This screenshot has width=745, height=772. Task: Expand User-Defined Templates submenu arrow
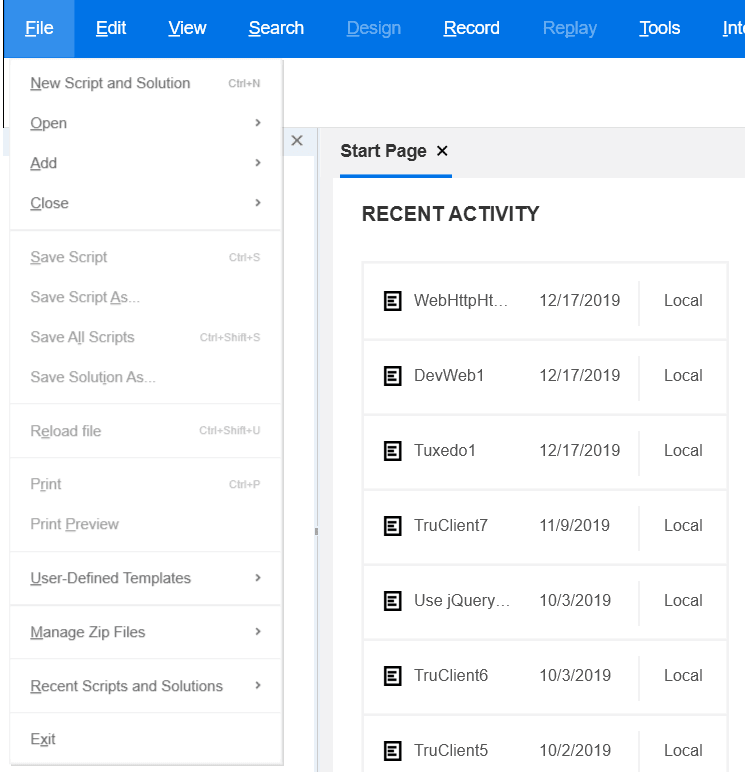[258, 578]
